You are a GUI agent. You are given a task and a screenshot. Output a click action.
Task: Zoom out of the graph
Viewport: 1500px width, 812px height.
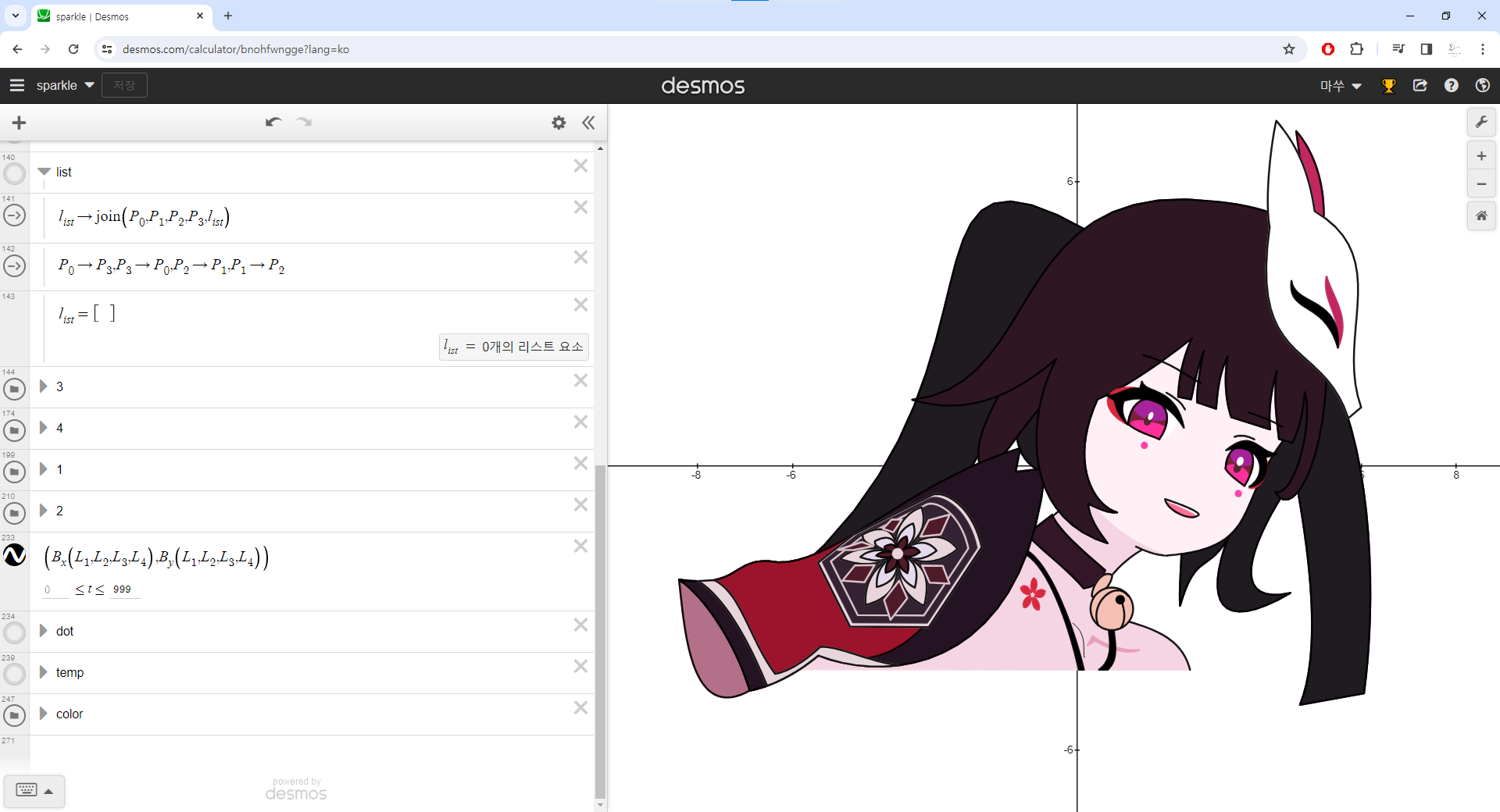[1481, 184]
